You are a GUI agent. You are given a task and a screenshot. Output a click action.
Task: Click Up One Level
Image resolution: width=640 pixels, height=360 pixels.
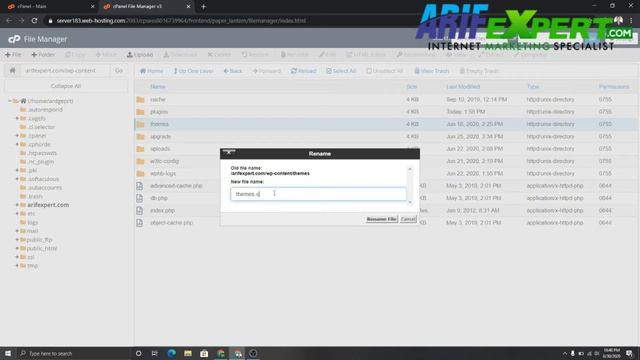tap(193, 71)
